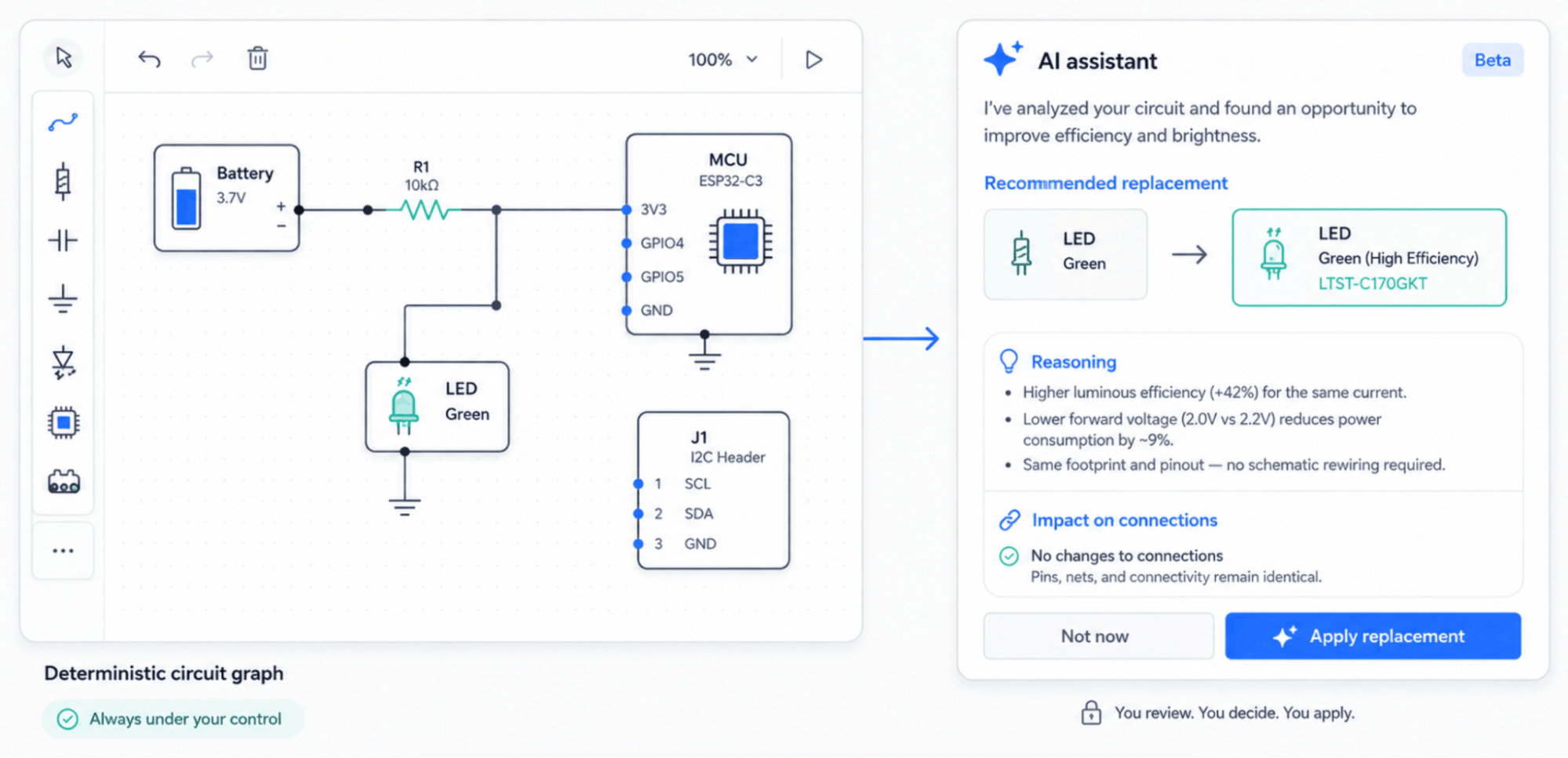Select the Battery 3.7V component

coord(227,198)
